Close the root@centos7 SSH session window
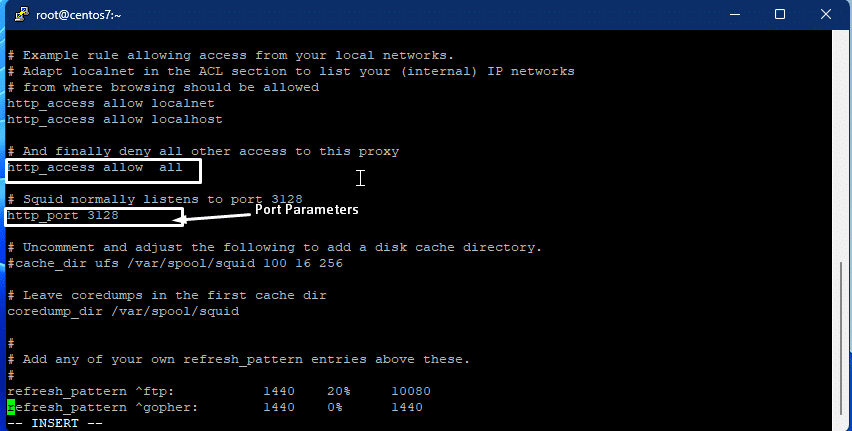 tap(826, 14)
